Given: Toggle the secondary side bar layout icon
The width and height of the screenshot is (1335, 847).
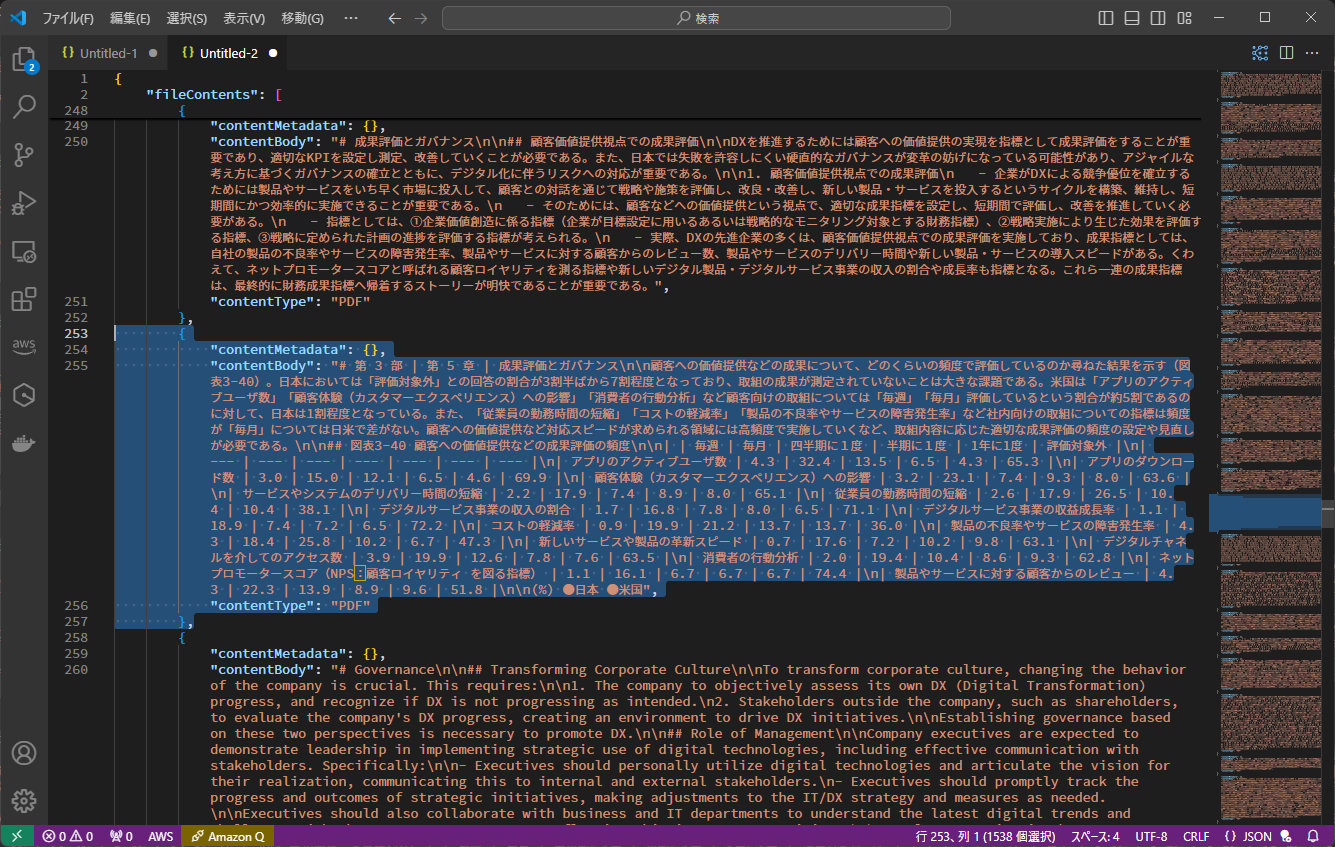Looking at the screenshot, I should (x=1158, y=18).
